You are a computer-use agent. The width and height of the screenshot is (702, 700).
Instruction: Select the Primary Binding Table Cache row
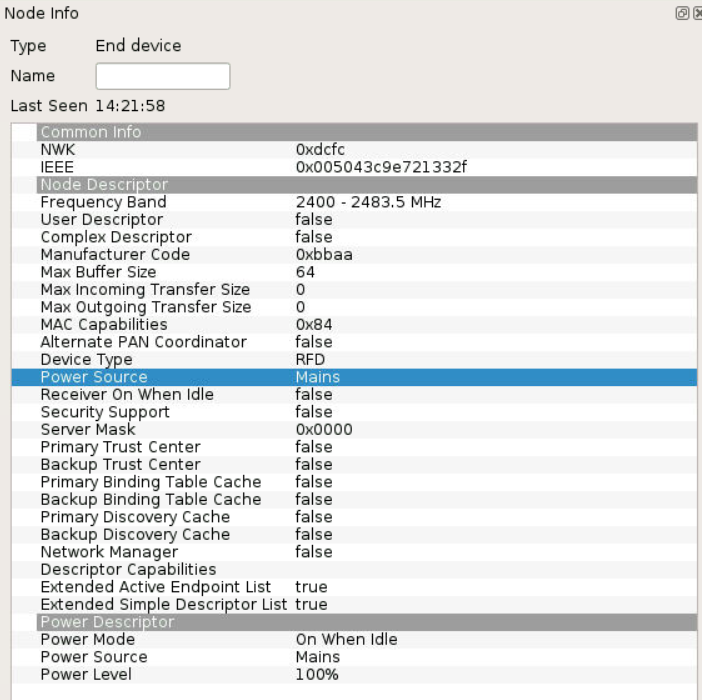(355, 482)
